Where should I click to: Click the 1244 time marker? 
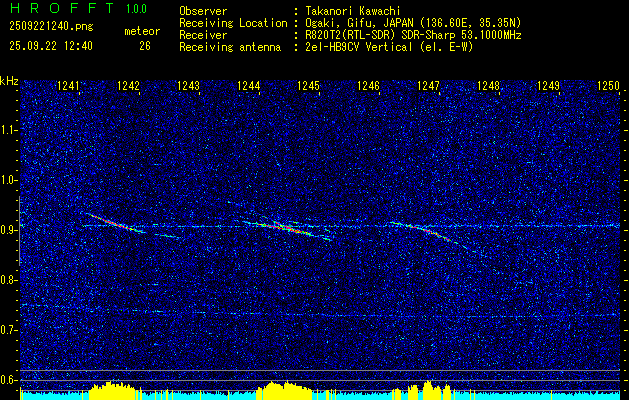click(x=249, y=85)
